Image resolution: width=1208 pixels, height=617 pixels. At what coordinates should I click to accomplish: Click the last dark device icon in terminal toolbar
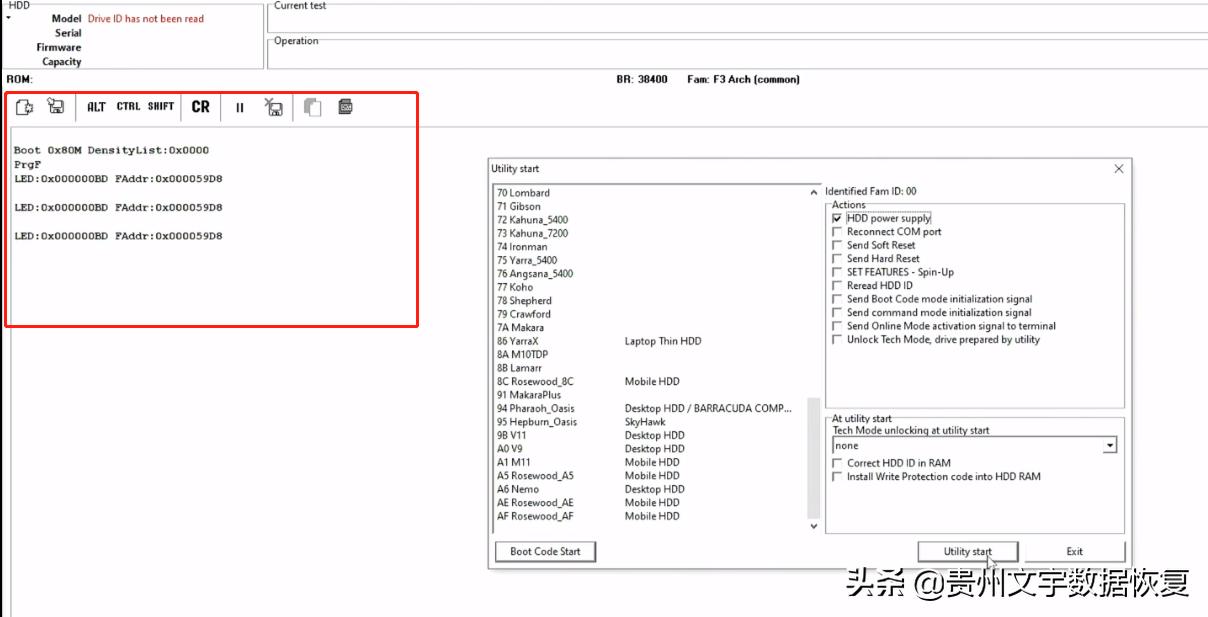tap(345, 107)
